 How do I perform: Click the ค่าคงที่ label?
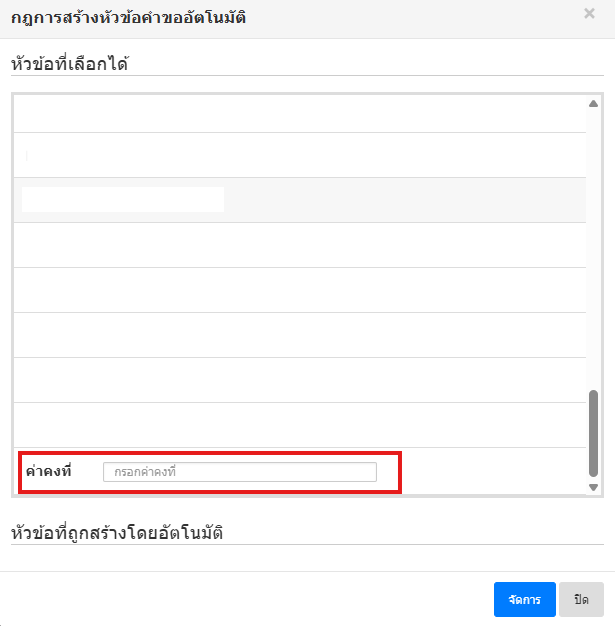[49, 472]
